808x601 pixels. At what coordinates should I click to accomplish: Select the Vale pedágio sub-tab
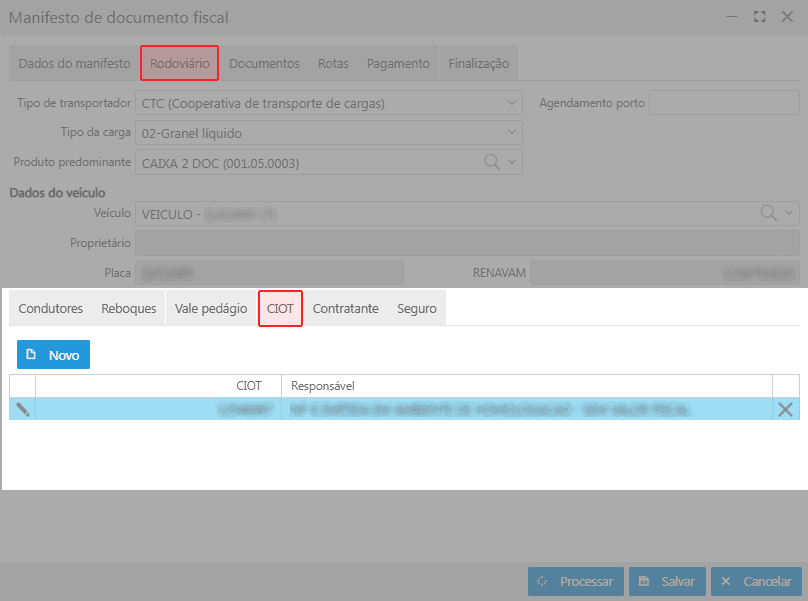[x=210, y=309]
